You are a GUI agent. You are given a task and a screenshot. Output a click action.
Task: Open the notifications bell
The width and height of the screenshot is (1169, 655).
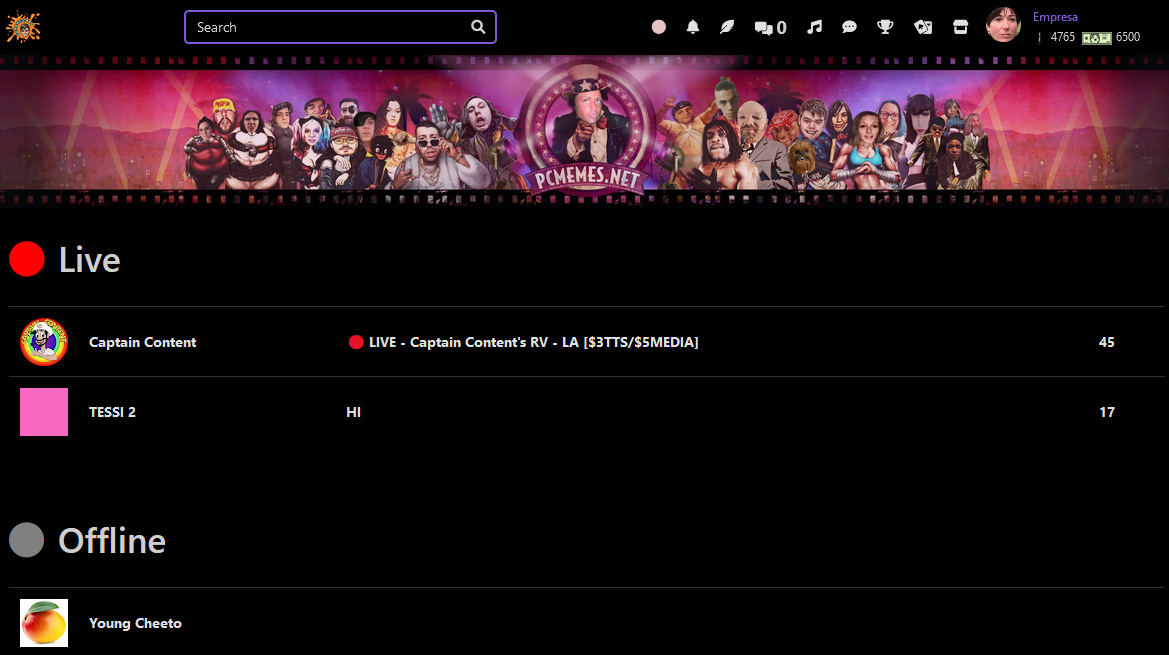coord(693,27)
